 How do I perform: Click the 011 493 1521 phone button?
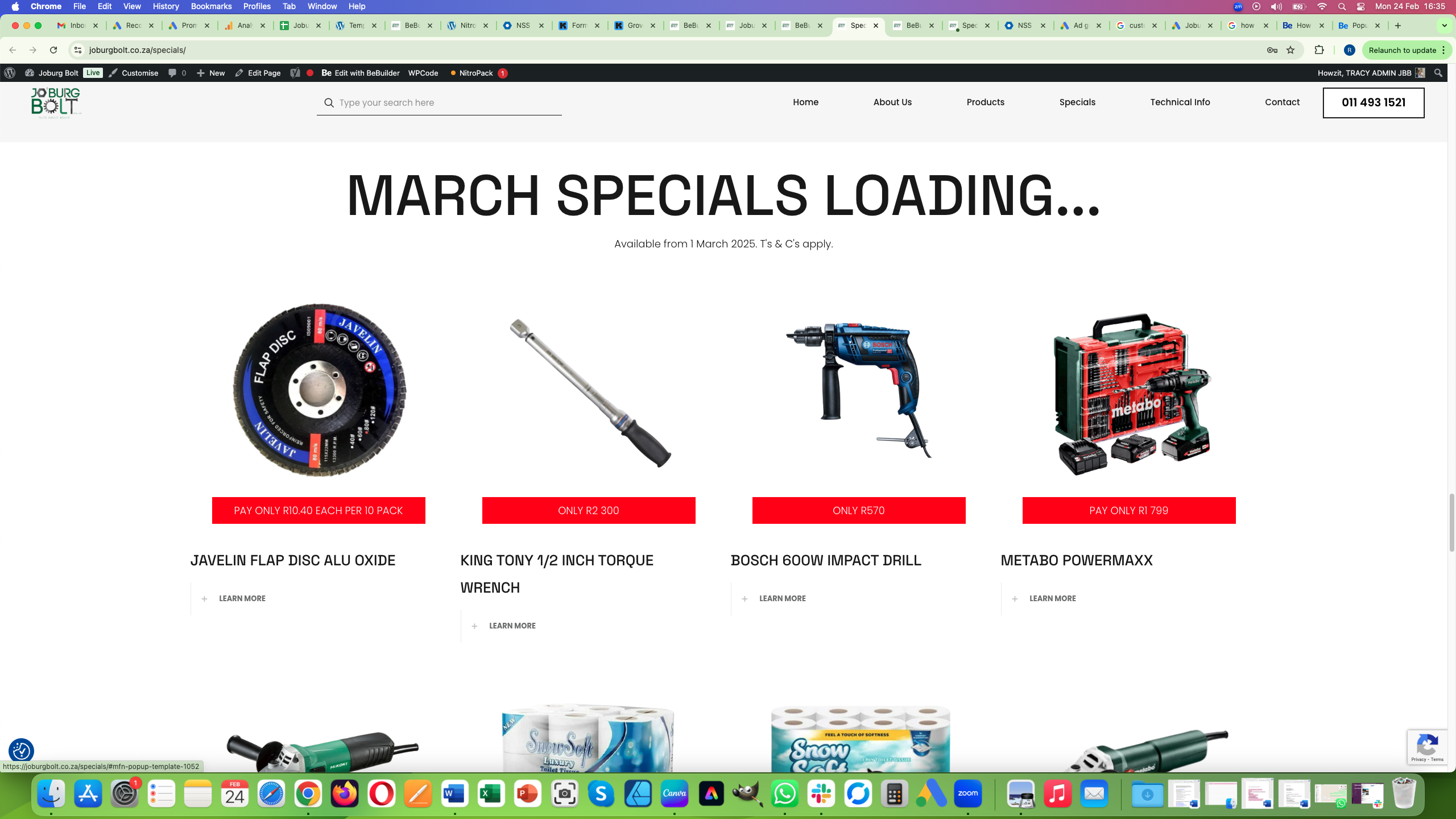tap(1373, 102)
